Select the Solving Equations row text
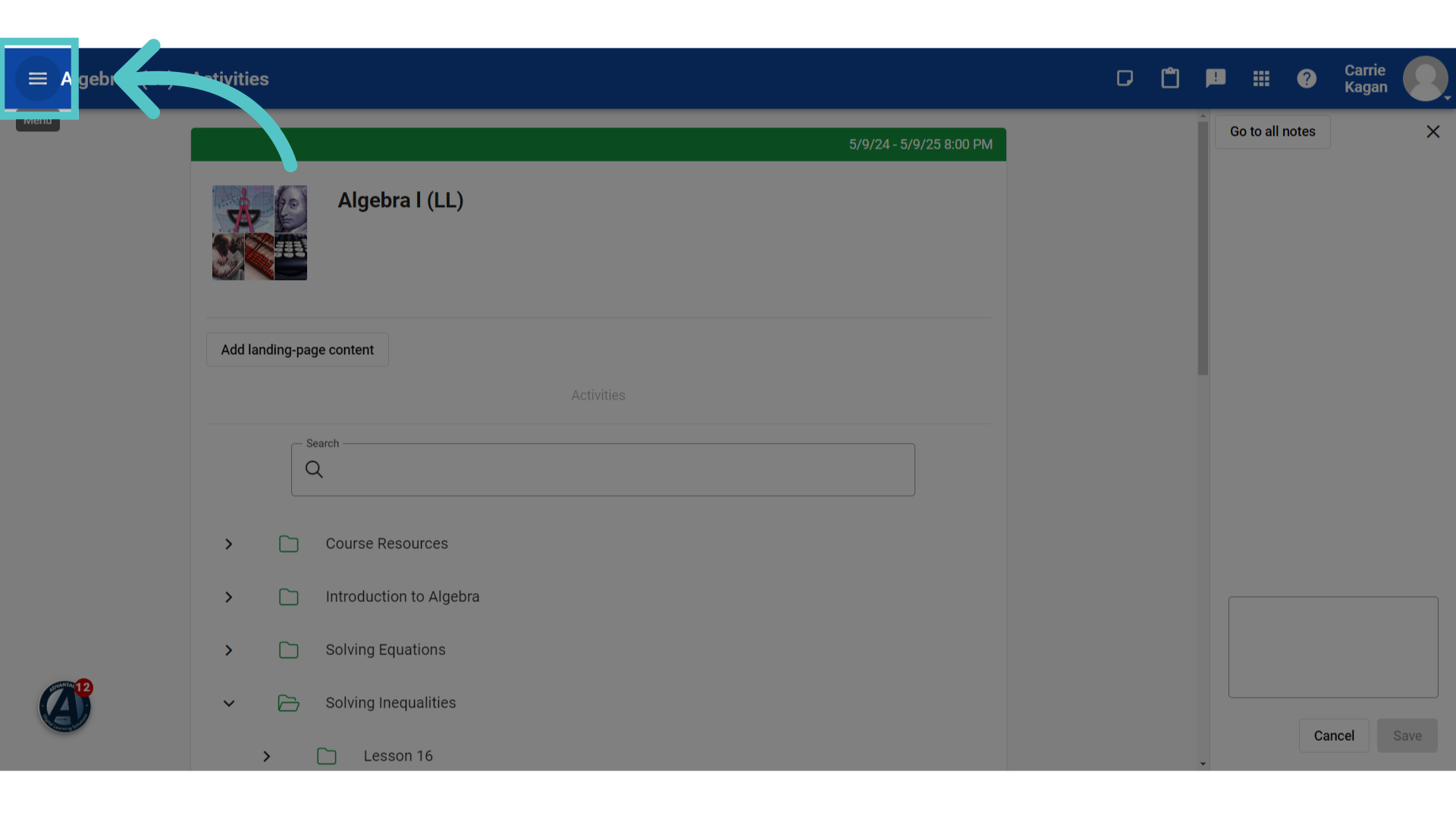 pos(385,650)
